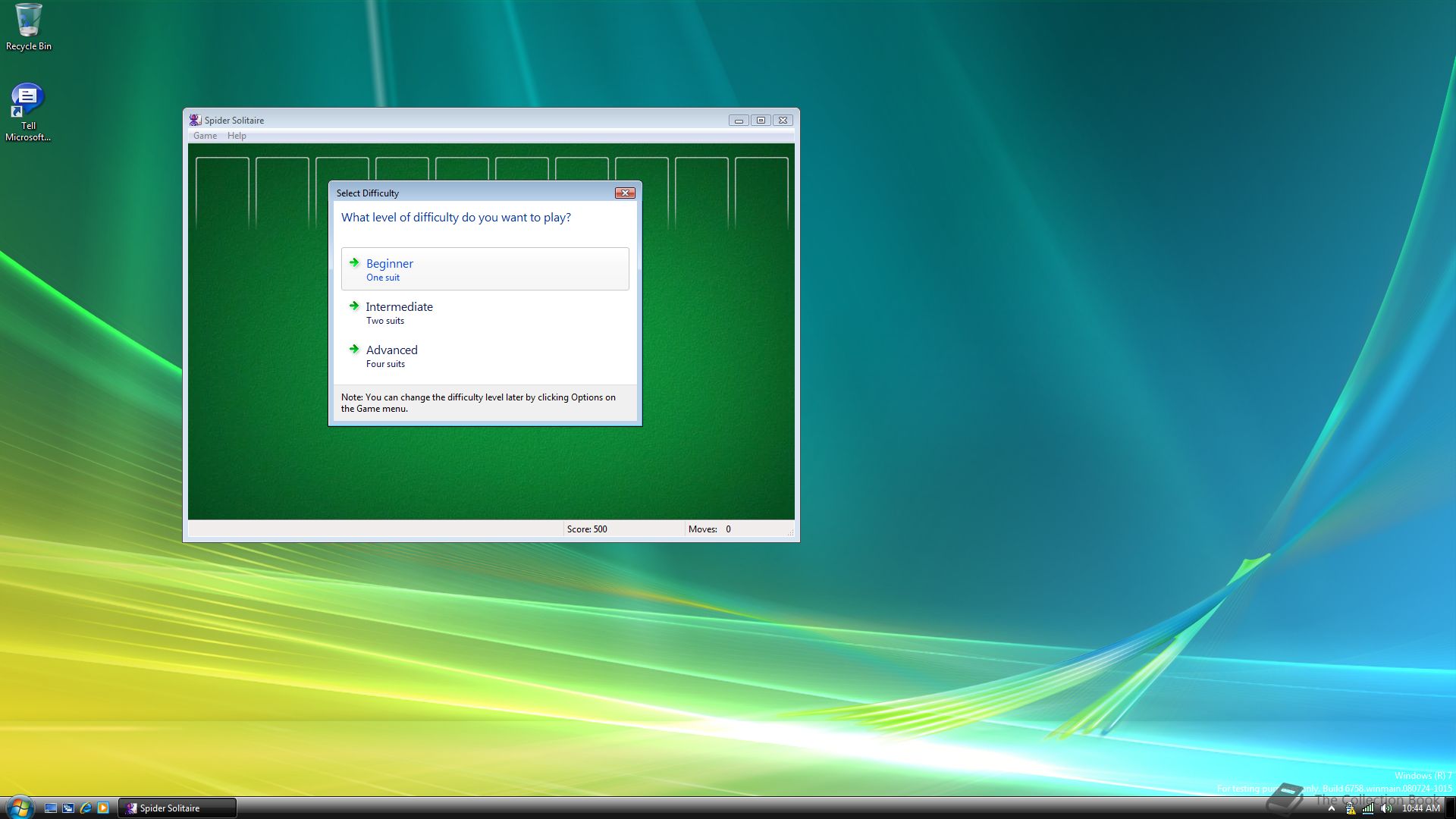Viewport: 1456px width, 819px height.
Task: Show hidden tray icons arrow
Action: (x=1331, y=808)
